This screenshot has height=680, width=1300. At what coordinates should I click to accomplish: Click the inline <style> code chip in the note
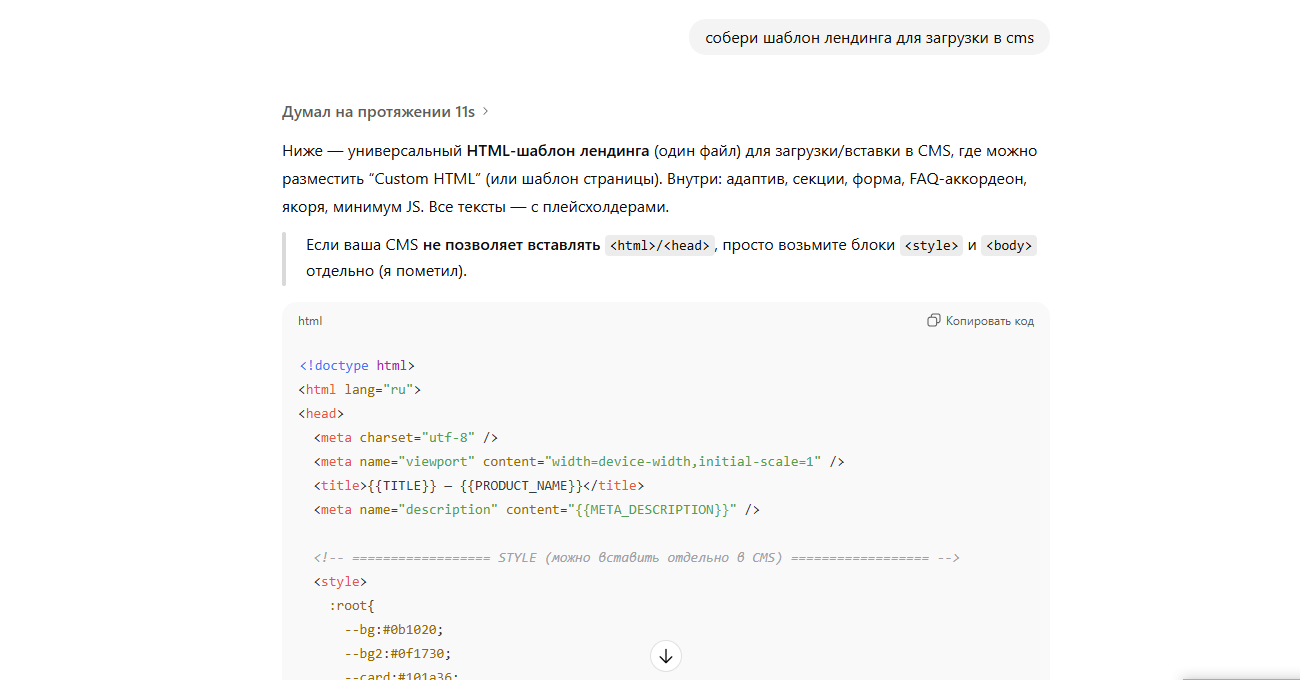point(931,246)
